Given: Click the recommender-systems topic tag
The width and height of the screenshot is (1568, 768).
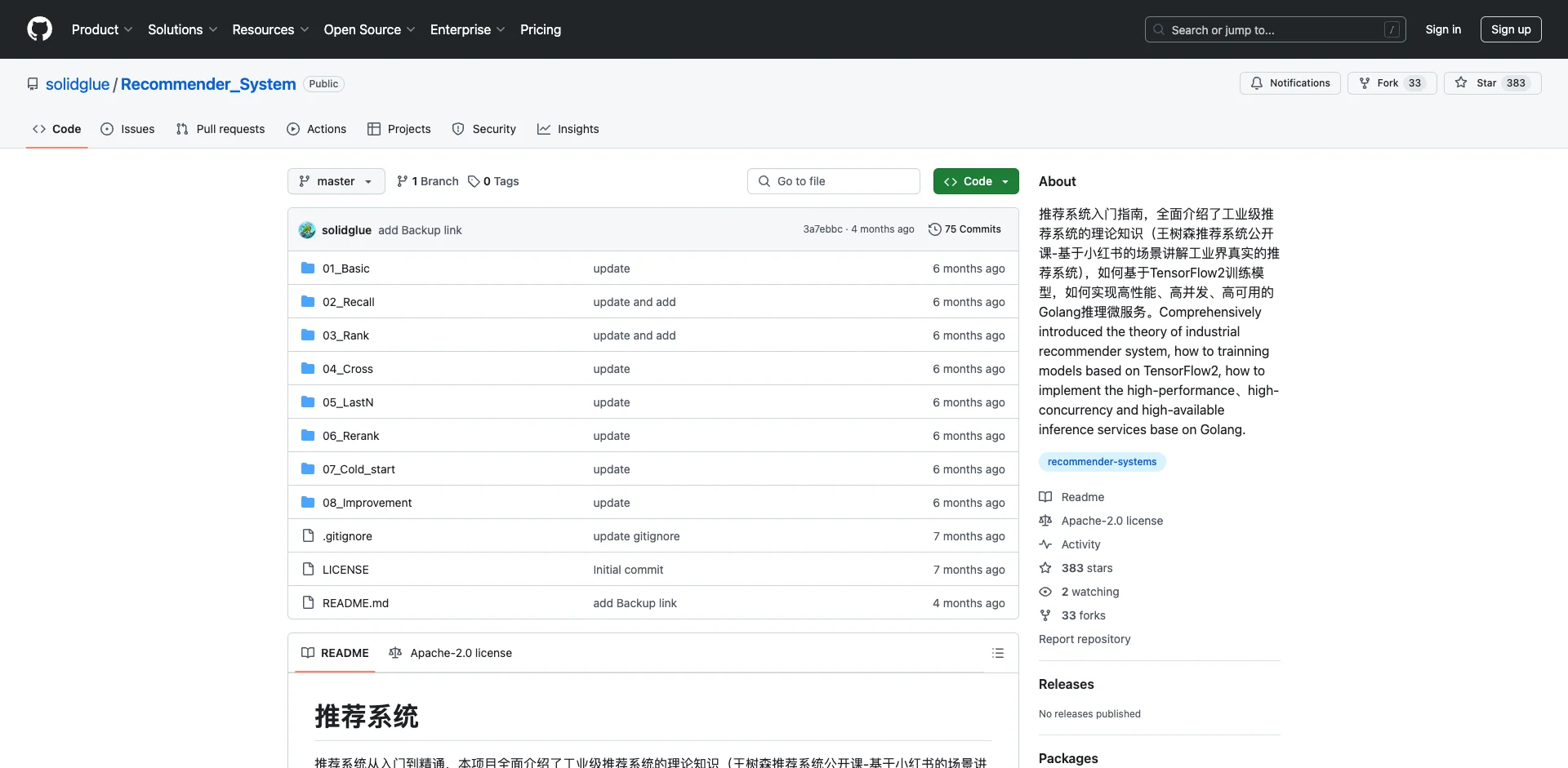Looking at the screenshot, I should [x=1102, y=462].
